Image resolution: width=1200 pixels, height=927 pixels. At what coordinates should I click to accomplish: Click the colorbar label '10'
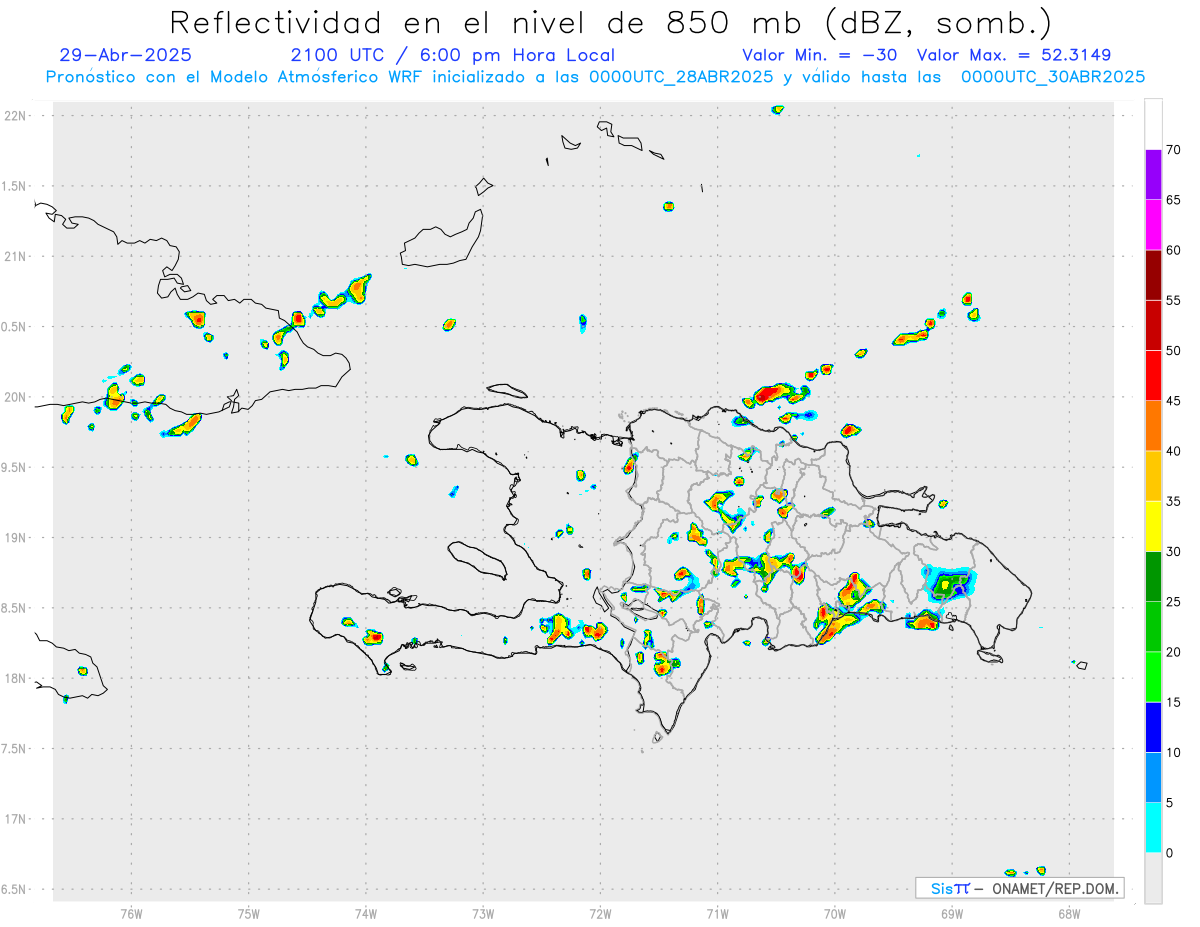click(x=1174, y=752)
